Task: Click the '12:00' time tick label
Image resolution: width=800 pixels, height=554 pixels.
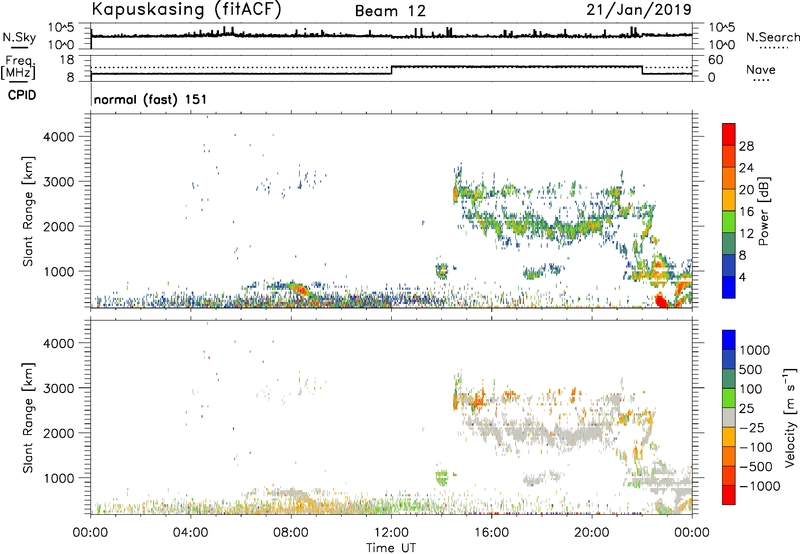Action: pos(391,533)
